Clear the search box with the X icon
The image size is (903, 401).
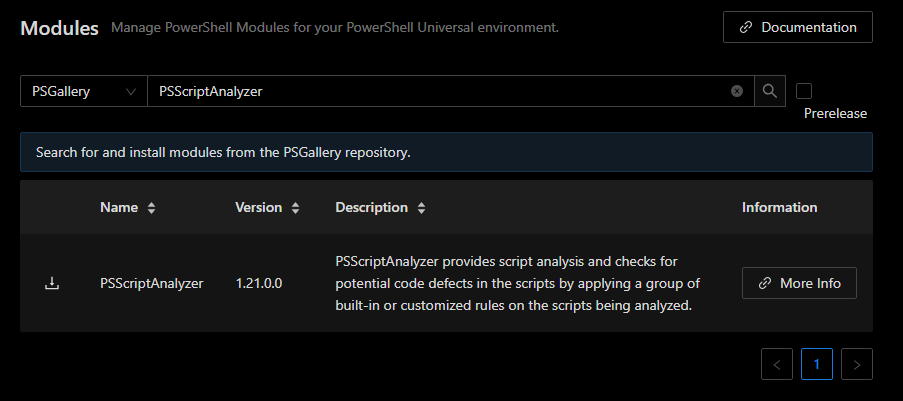click(x=737, y=91)
